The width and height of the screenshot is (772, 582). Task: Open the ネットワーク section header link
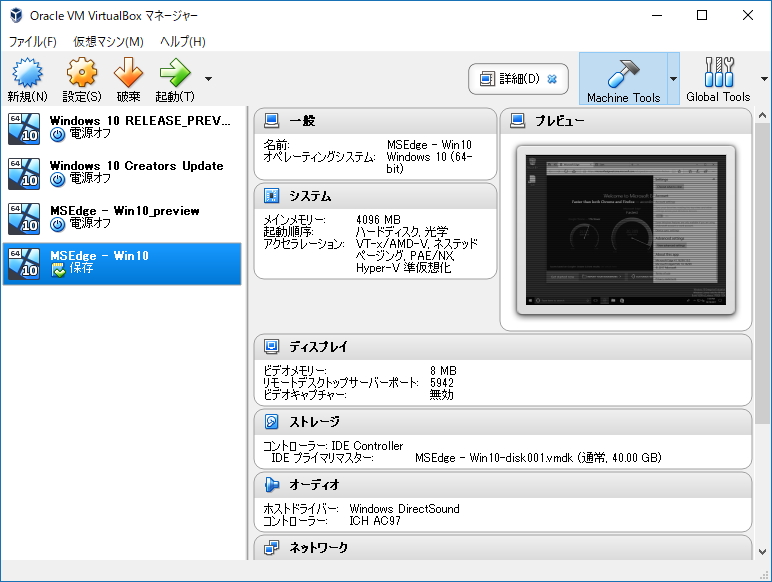point(318,548)
